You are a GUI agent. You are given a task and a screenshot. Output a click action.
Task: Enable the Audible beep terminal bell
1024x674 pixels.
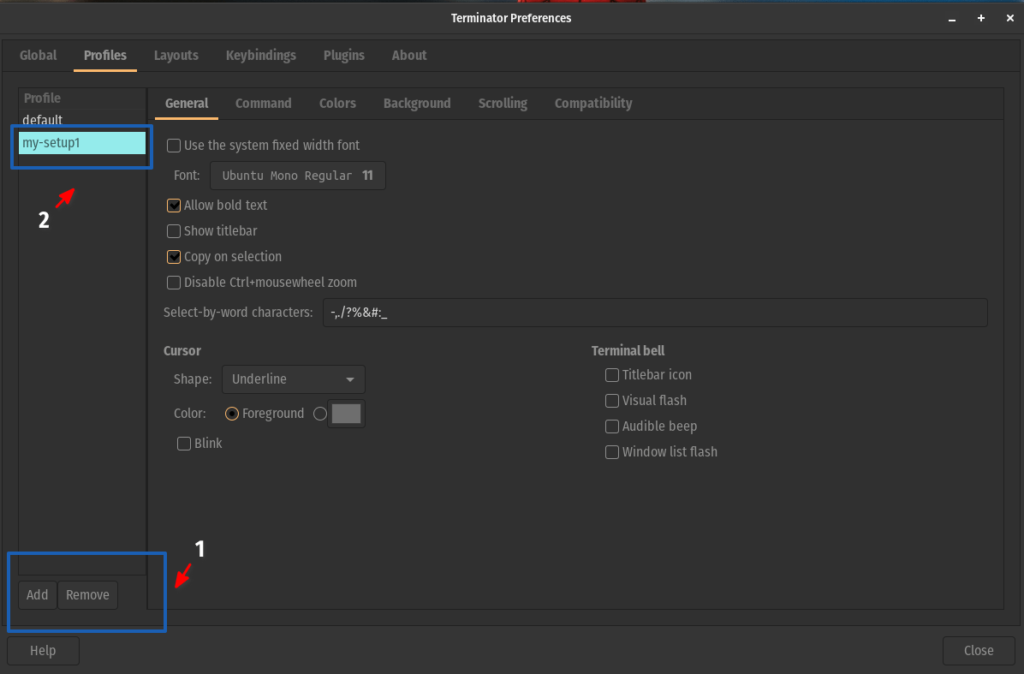tap(611, 426)
